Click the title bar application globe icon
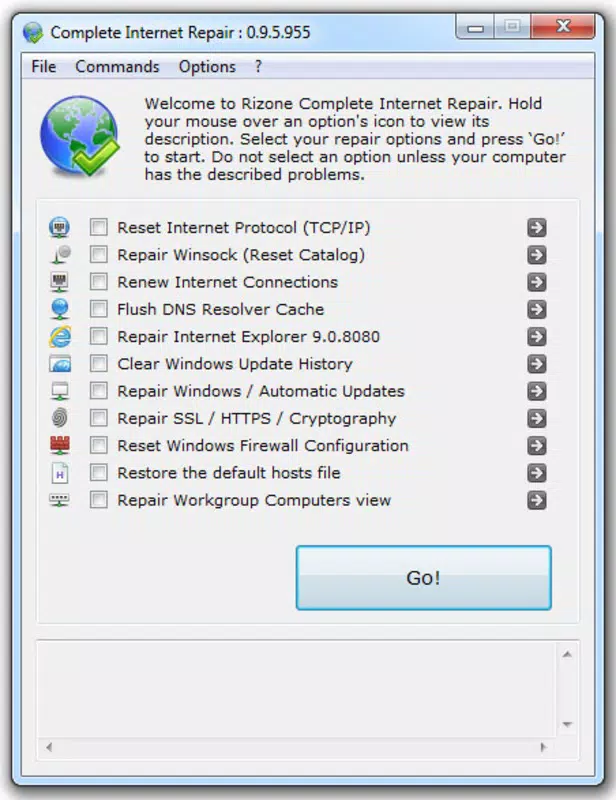 pyautogui.click(x=33, y=33)
